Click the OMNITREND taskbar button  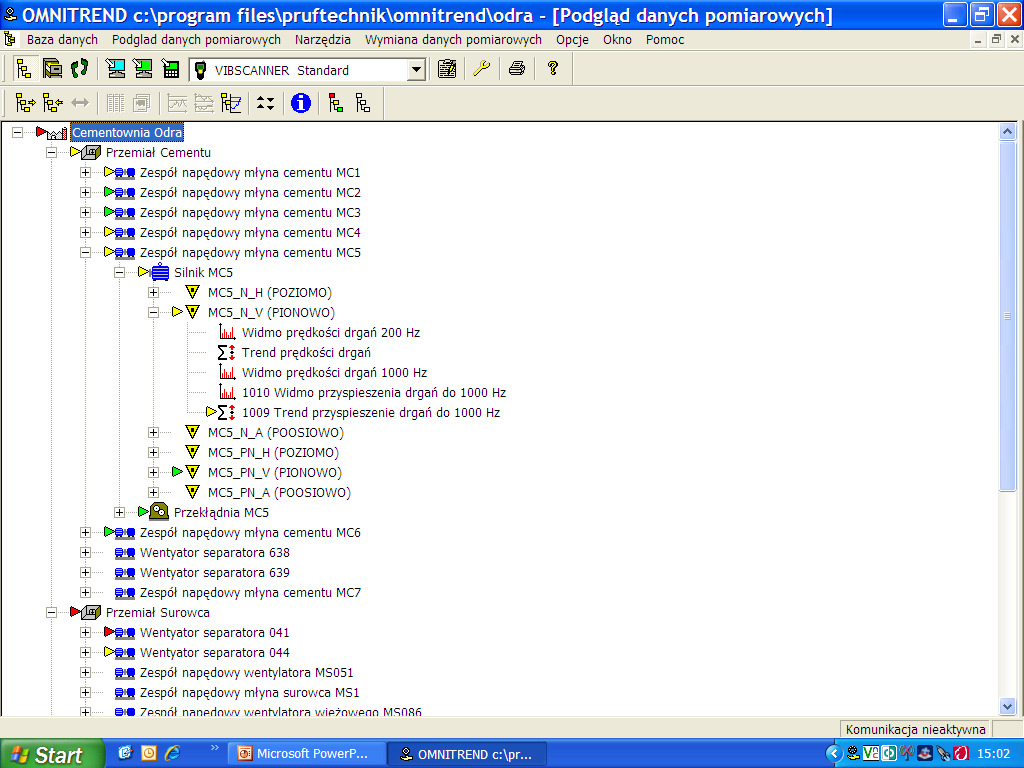(467, 754)
